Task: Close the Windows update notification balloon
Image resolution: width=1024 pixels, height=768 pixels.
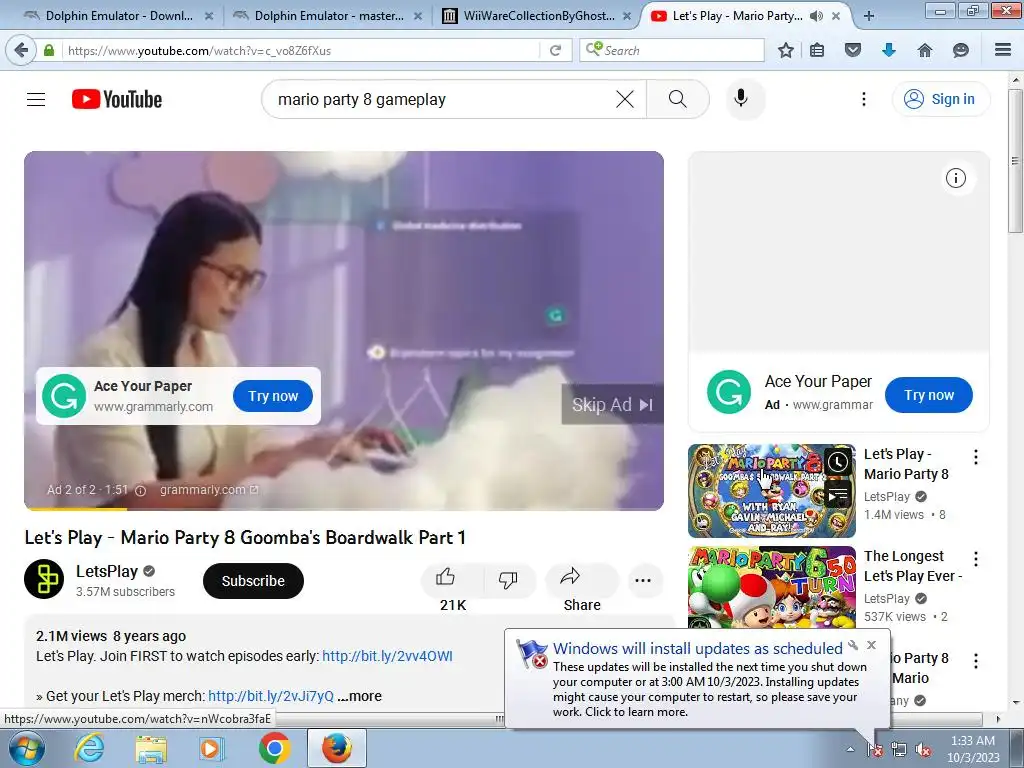Action: [871, 645]
